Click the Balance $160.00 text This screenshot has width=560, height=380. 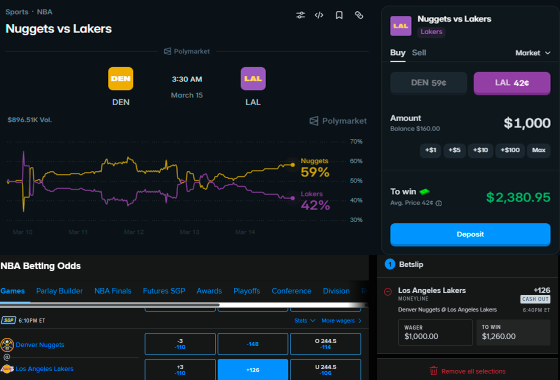[415, 129]
